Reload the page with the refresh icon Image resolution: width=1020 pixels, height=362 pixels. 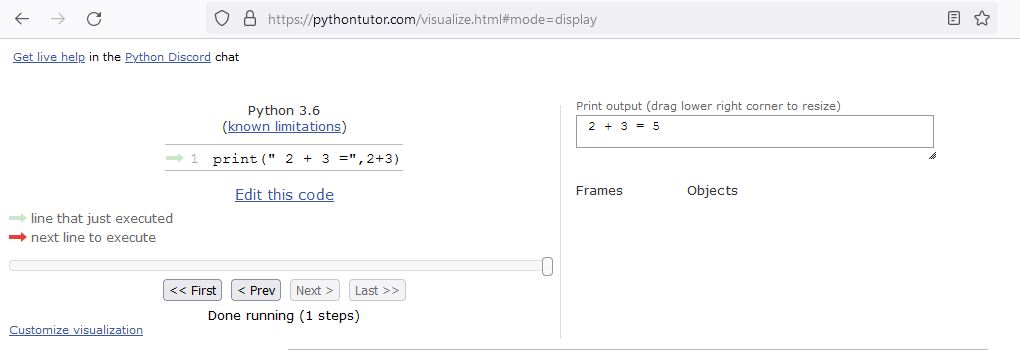pos(94,19)
